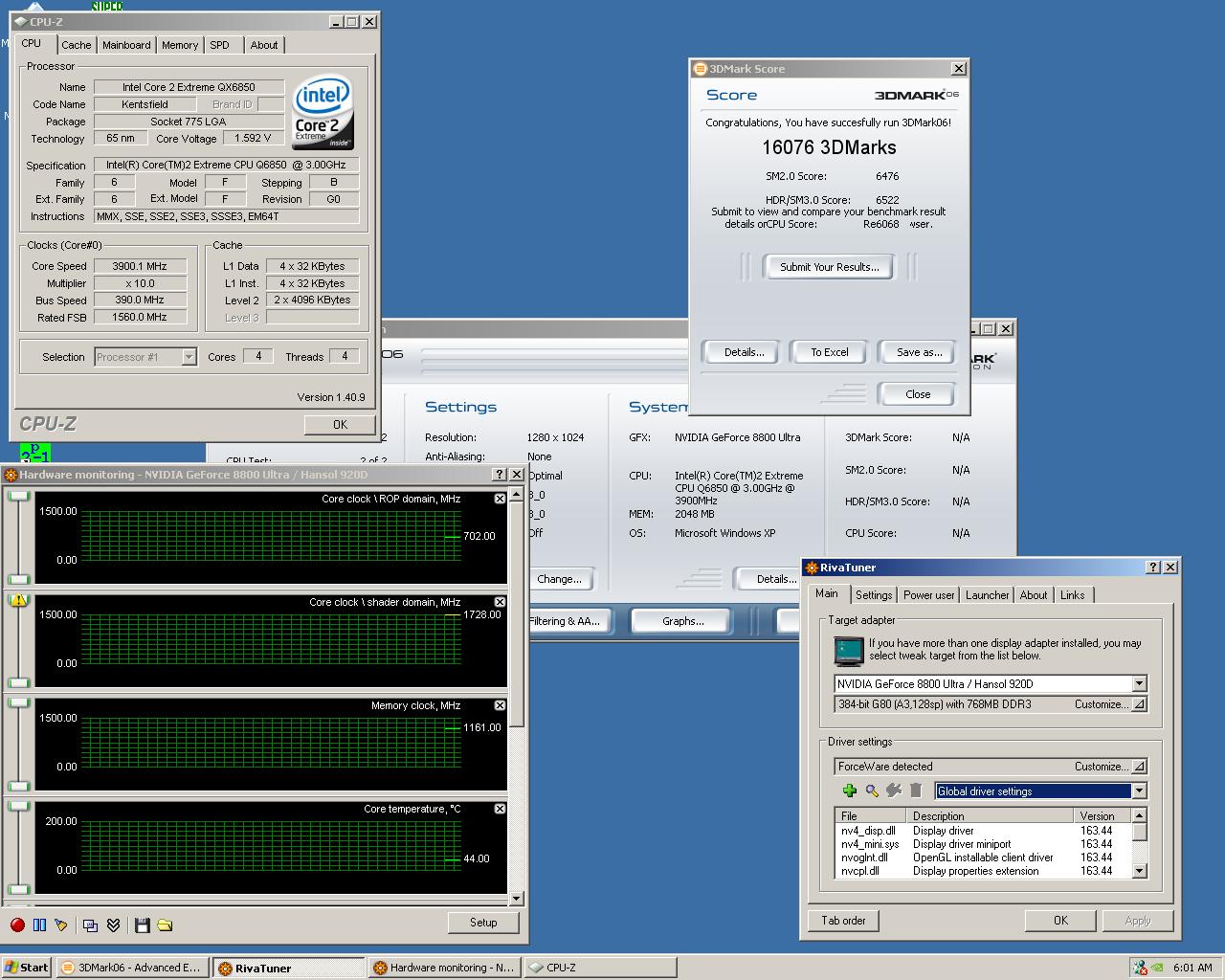Screen dimensions: 1225x980
Task: Switch to the Mainboard tab in CPU-Z
Action: point(126,45)
